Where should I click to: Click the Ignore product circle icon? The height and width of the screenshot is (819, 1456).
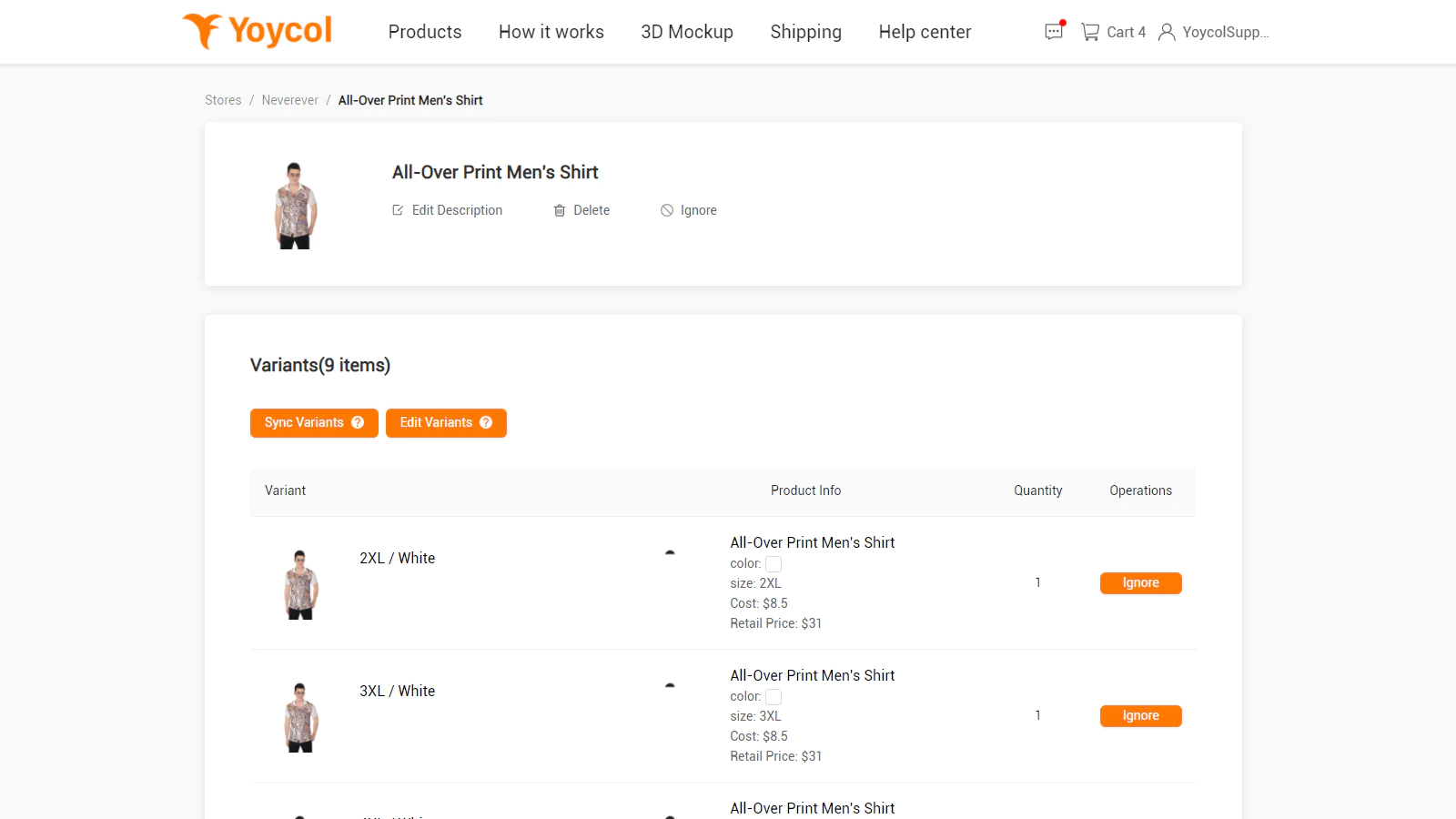[667, 210]
